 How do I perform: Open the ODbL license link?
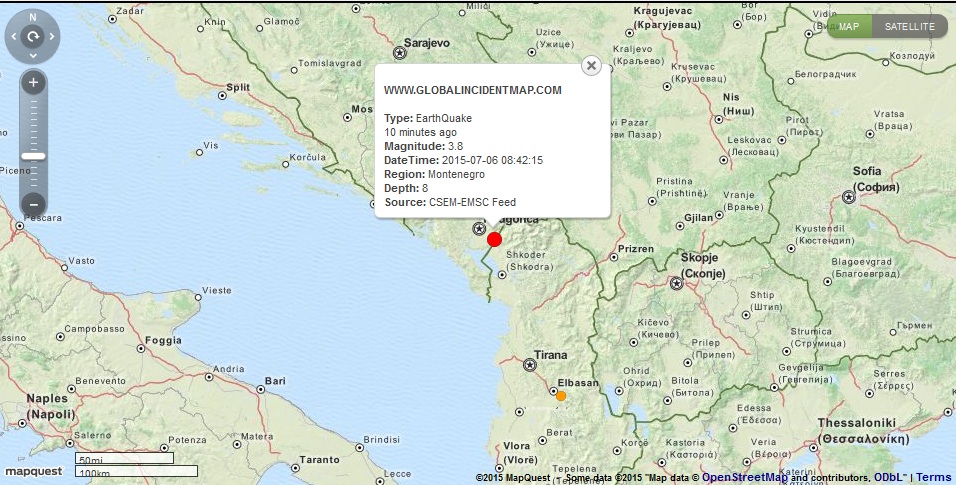[x=890, y=477]
